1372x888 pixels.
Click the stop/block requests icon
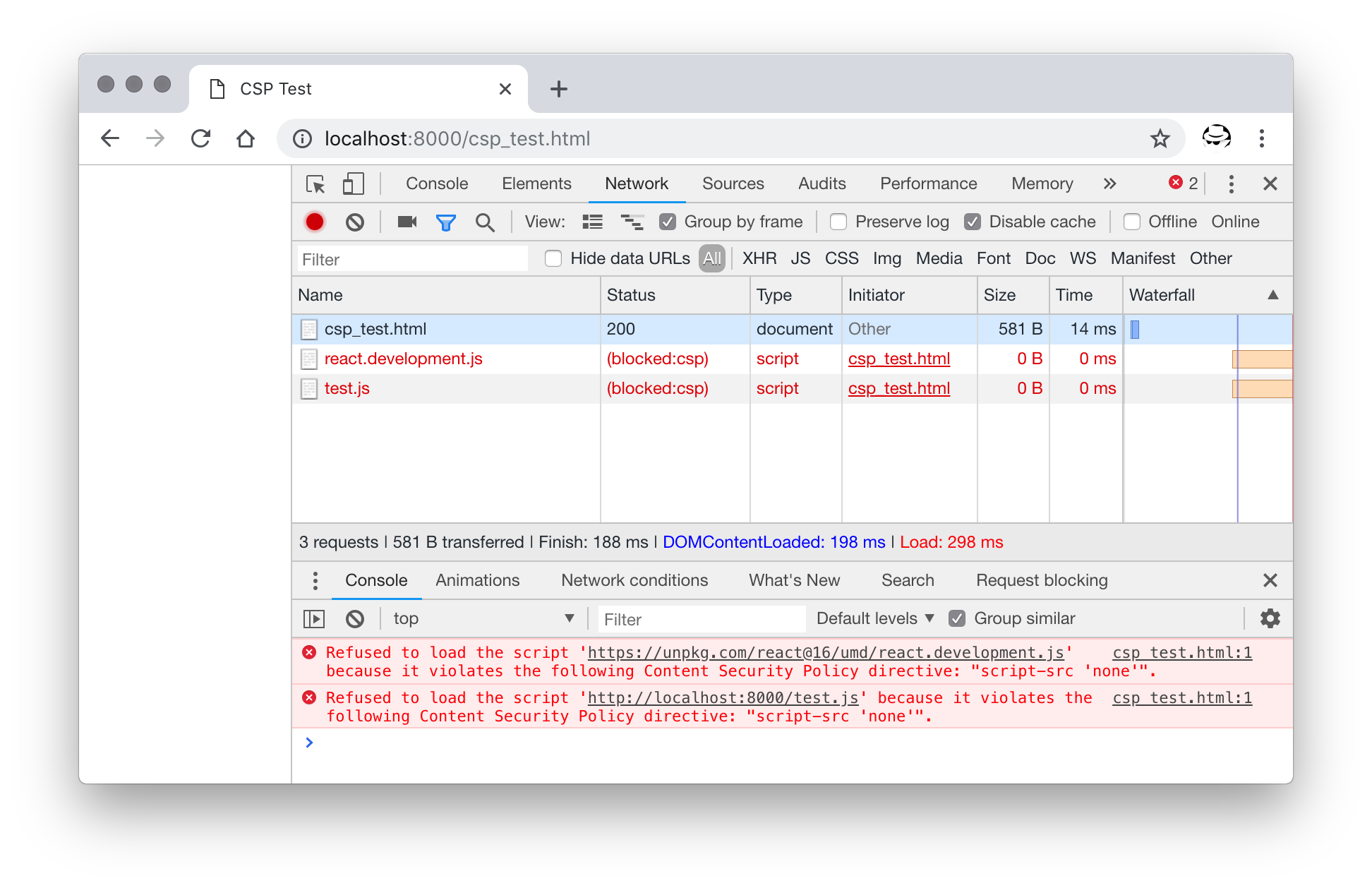click(354, 222)
